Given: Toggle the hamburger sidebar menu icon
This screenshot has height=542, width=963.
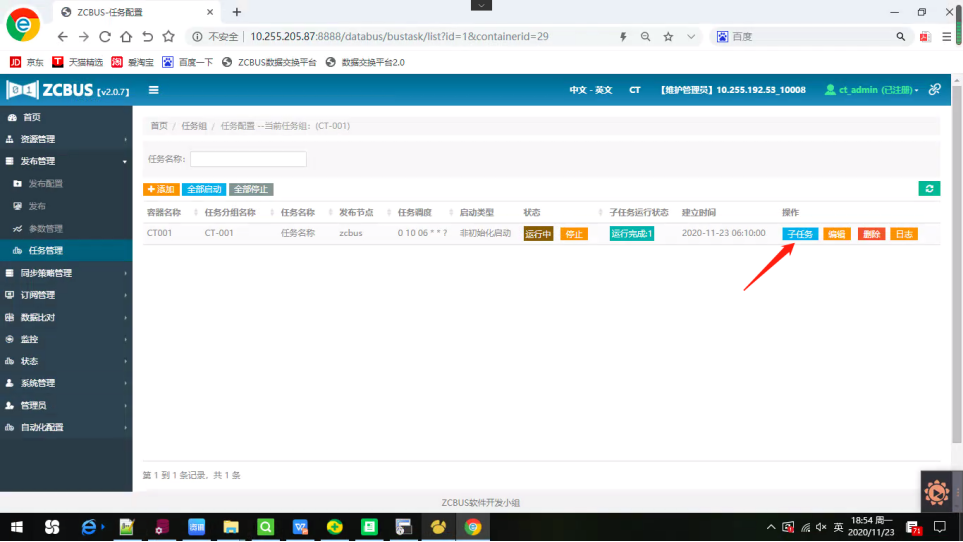Looking at the screenshot, I should tap(154, 90).
